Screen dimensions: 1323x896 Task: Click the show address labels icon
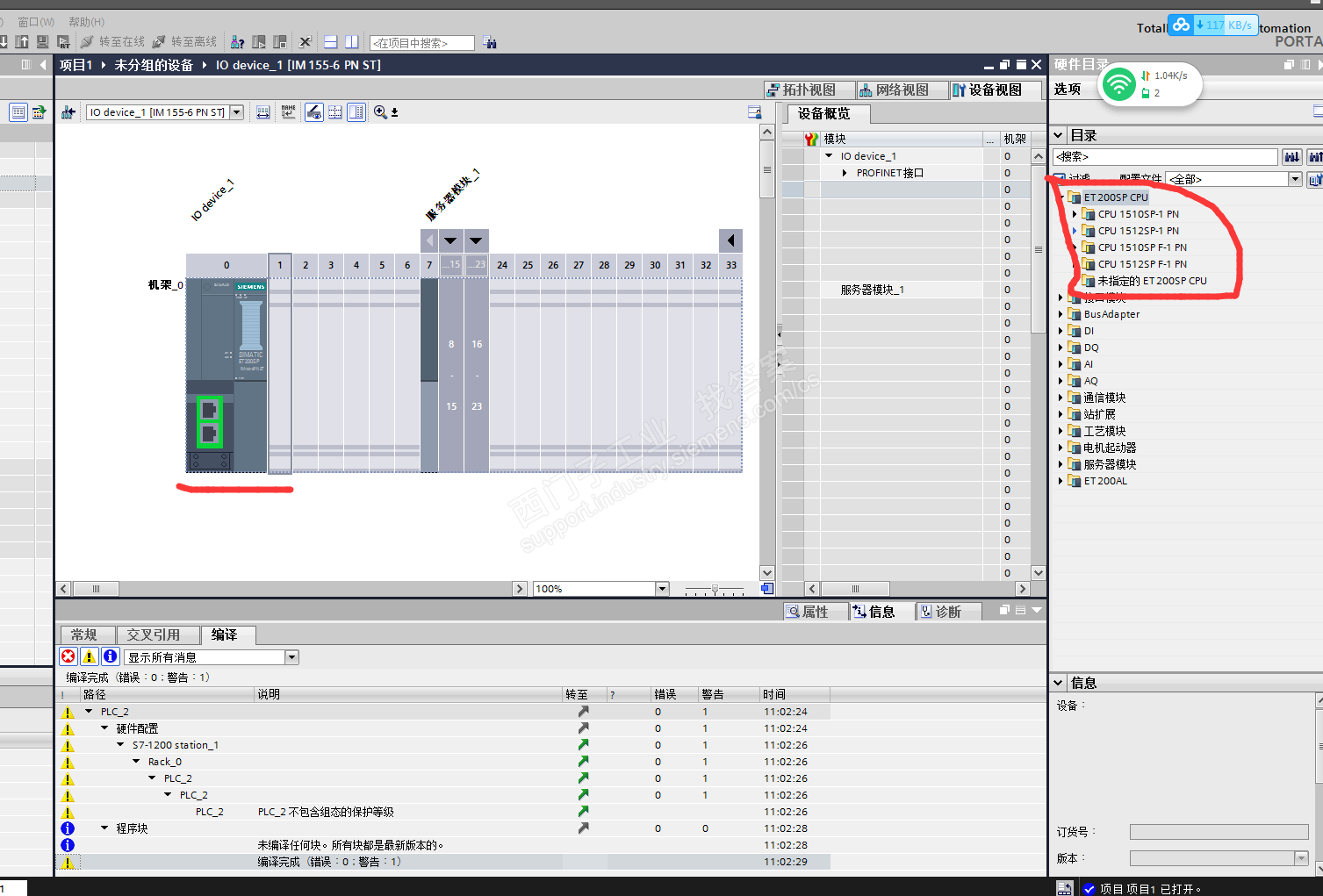(262, 112)
